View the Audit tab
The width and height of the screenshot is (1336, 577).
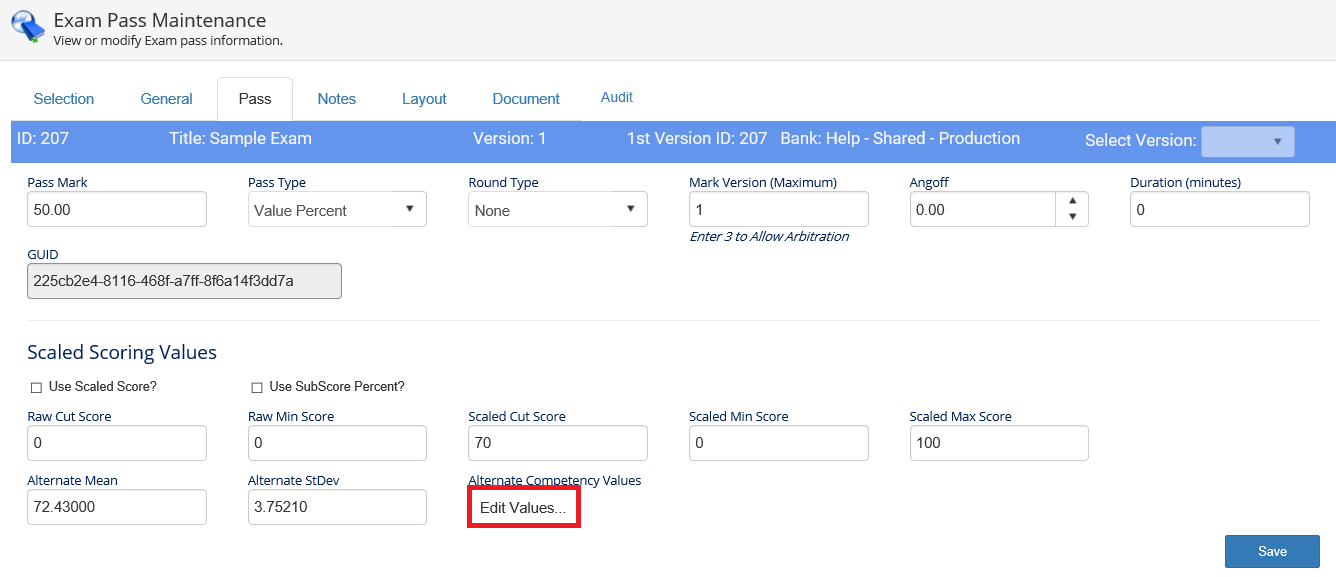tap(616, 98)
